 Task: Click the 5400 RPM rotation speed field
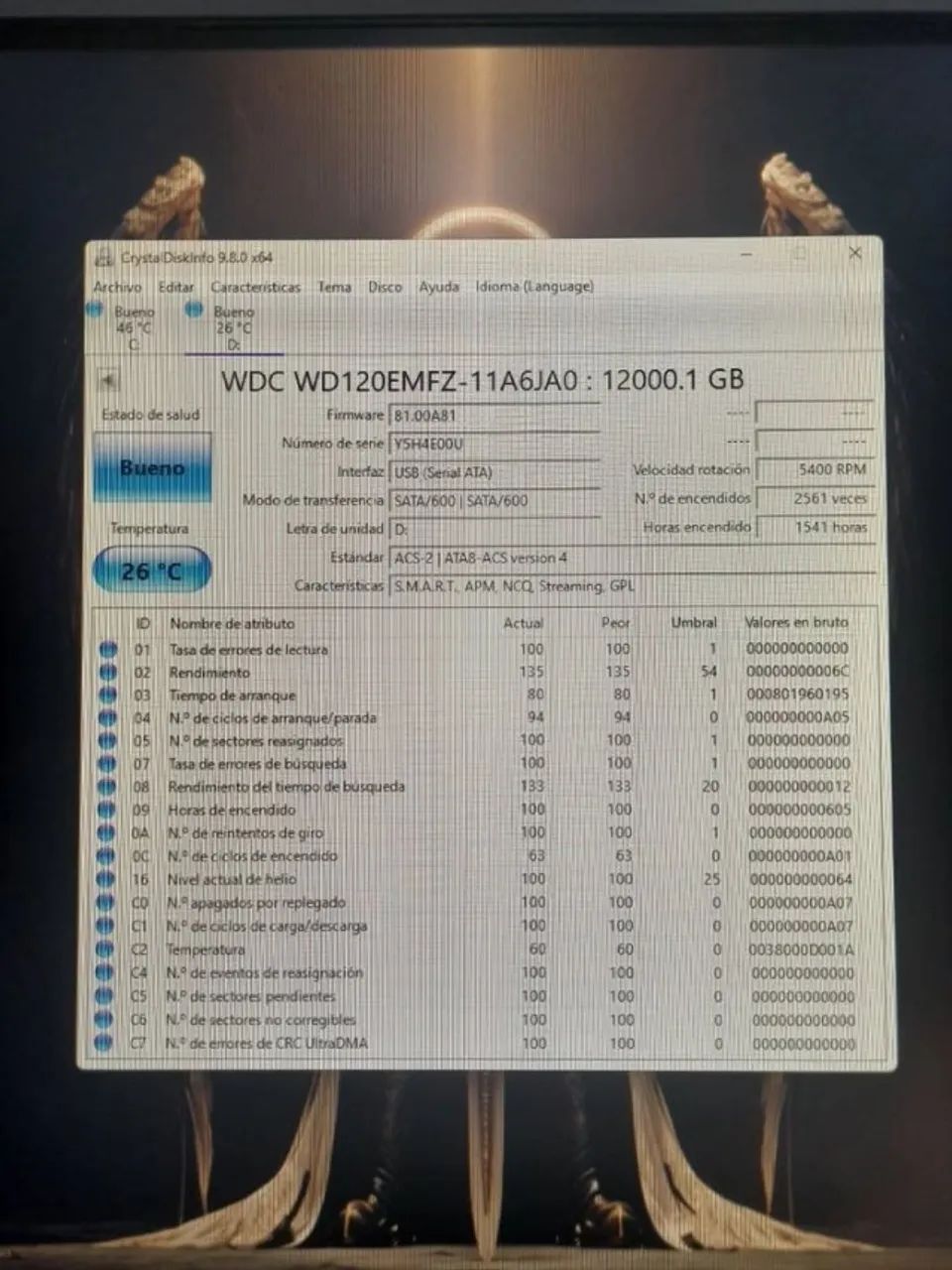point(814,469)
